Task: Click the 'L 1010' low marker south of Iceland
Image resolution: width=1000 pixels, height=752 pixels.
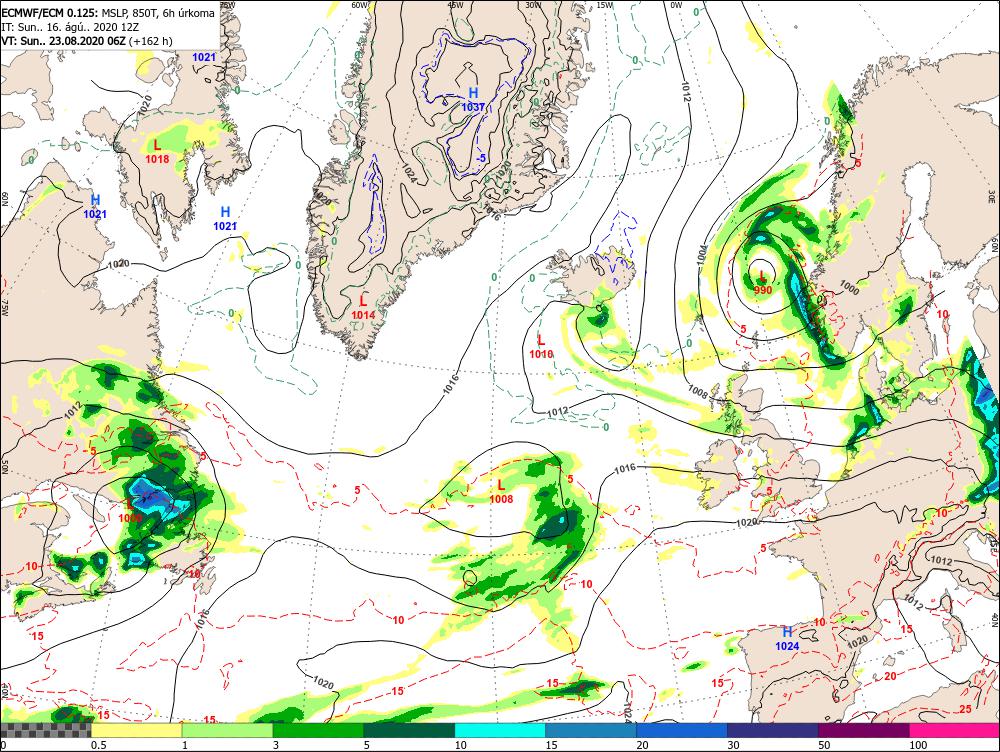Action: [x=541, y=347]
